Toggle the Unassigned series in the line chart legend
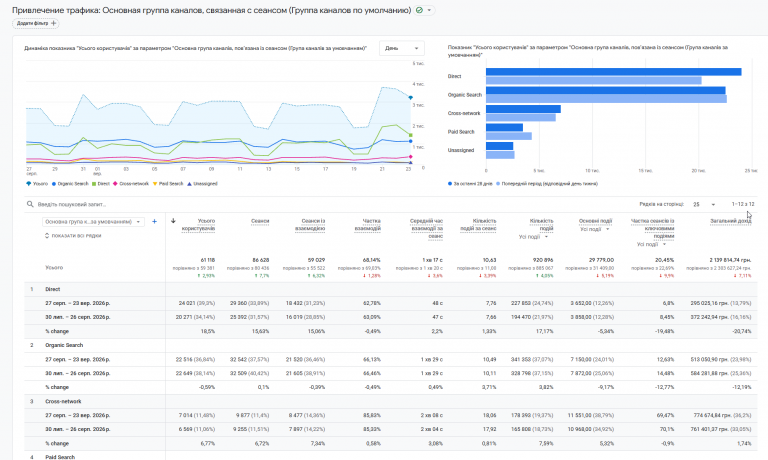This screenshot has width=768, height=460. (202, 184)
